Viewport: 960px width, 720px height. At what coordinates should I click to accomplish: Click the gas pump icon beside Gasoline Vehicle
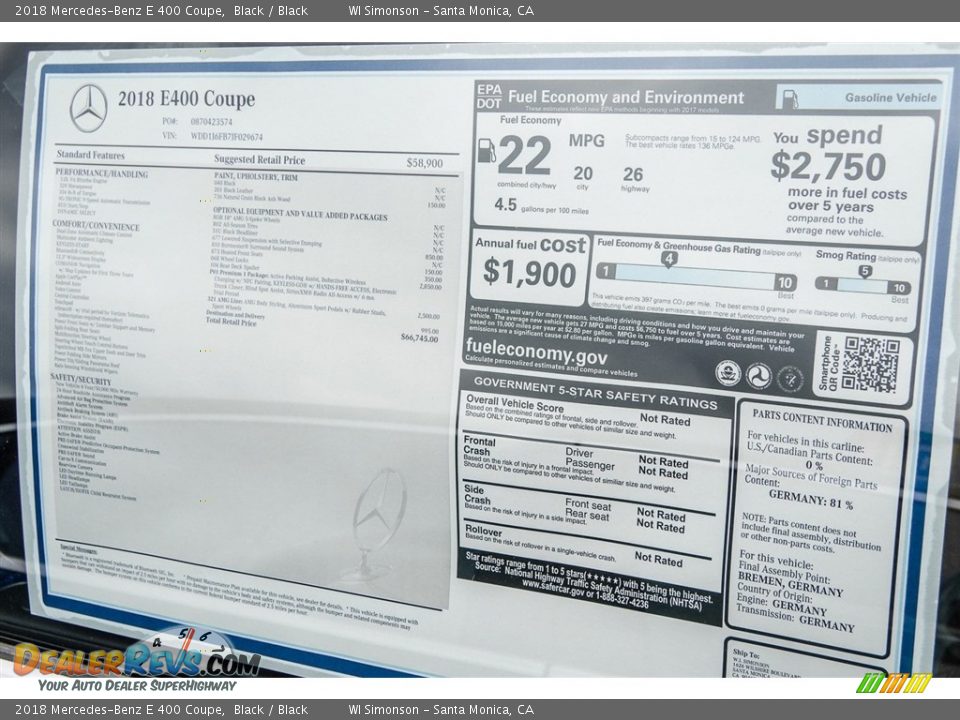(x=790, y=98)
